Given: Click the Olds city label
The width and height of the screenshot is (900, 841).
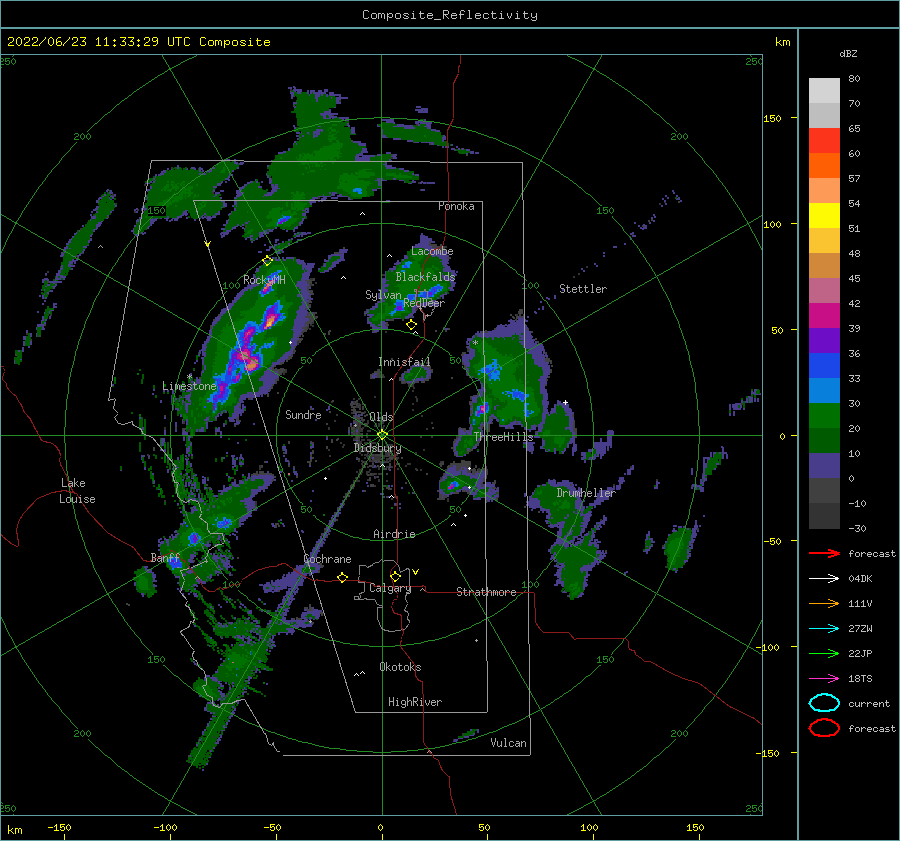Looking at the screenshot, I should (381, 417).
